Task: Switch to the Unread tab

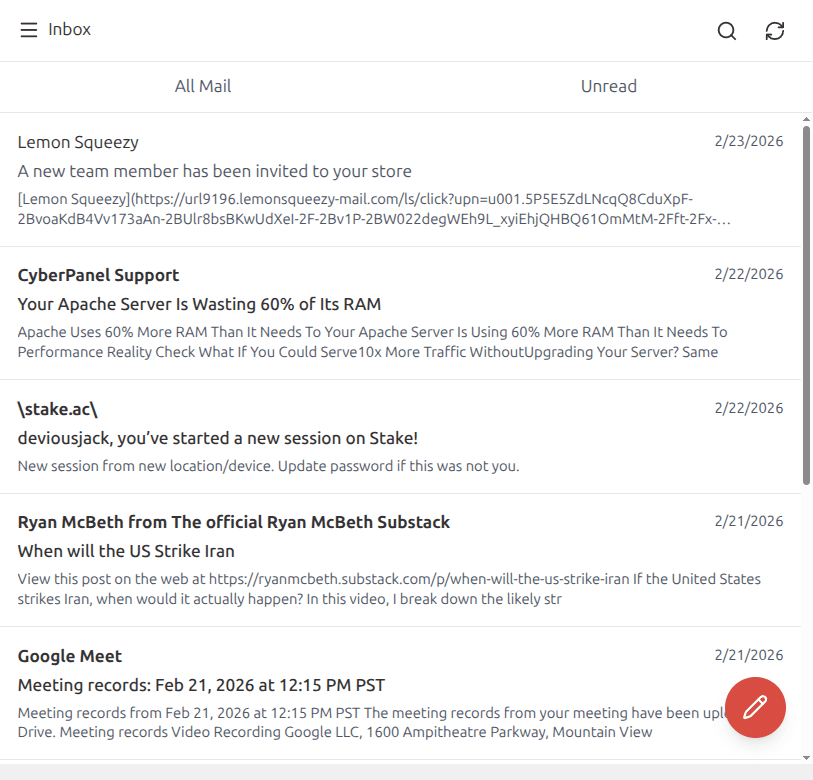Action: tap(608, 86)
